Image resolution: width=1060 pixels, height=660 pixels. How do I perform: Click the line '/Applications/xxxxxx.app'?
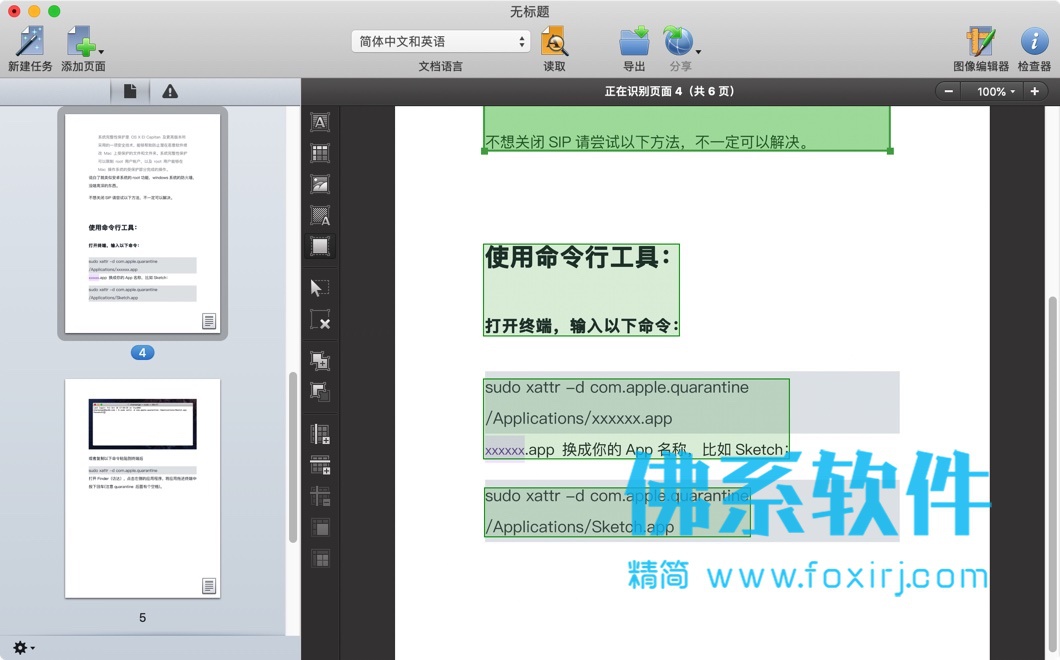pyautogui.click(x=579, y=419)
